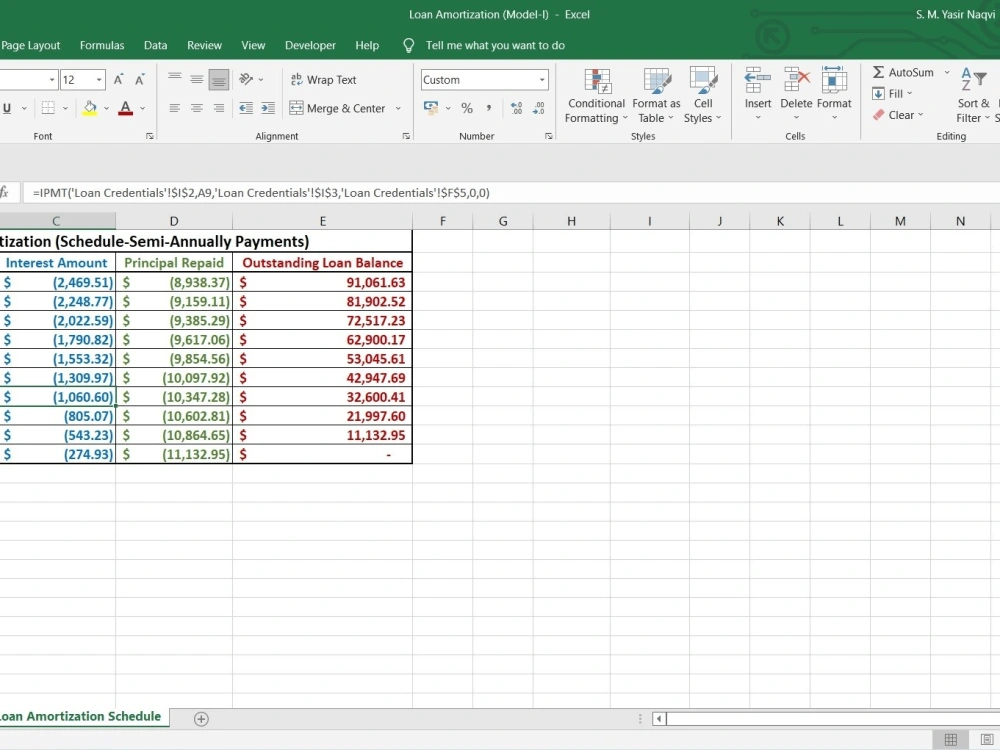This screenshot has width=1000, height=750.
Task: Apply Percent Style formatting
Action: click(x=466, y=108)
